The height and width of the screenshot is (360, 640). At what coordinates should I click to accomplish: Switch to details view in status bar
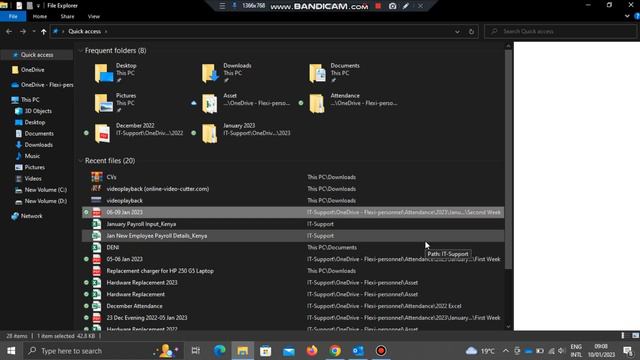click(623, 336)
